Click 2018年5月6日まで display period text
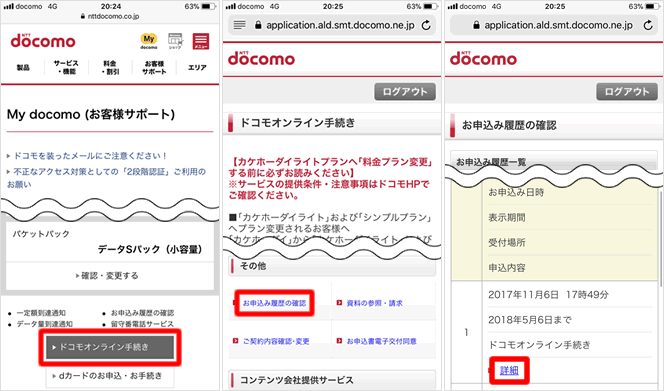Viewport: 664px width, 391px height. pos(530,320)
